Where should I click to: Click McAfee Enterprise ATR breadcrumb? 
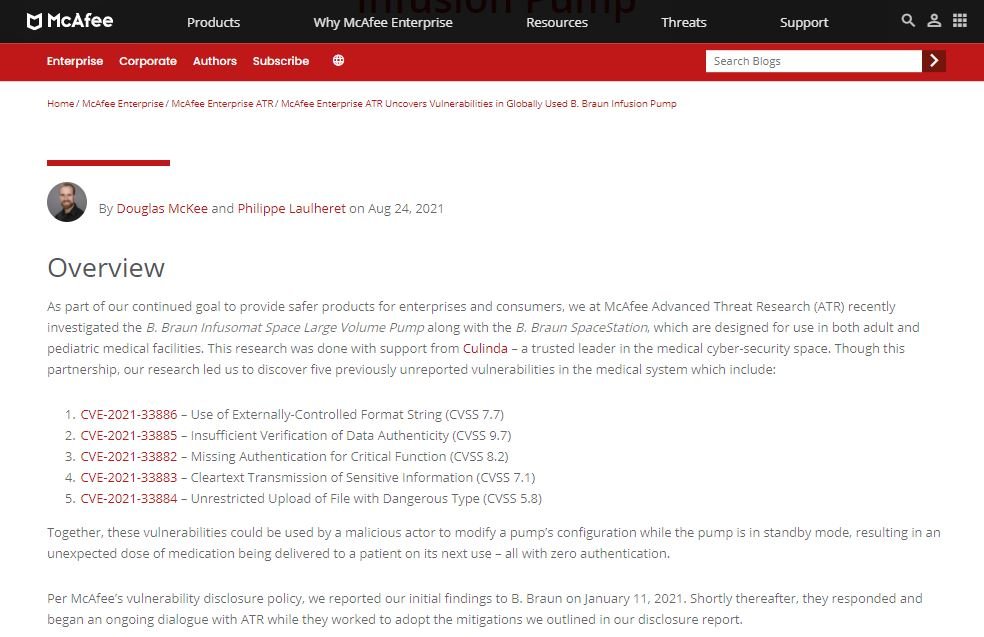[222, 104]
